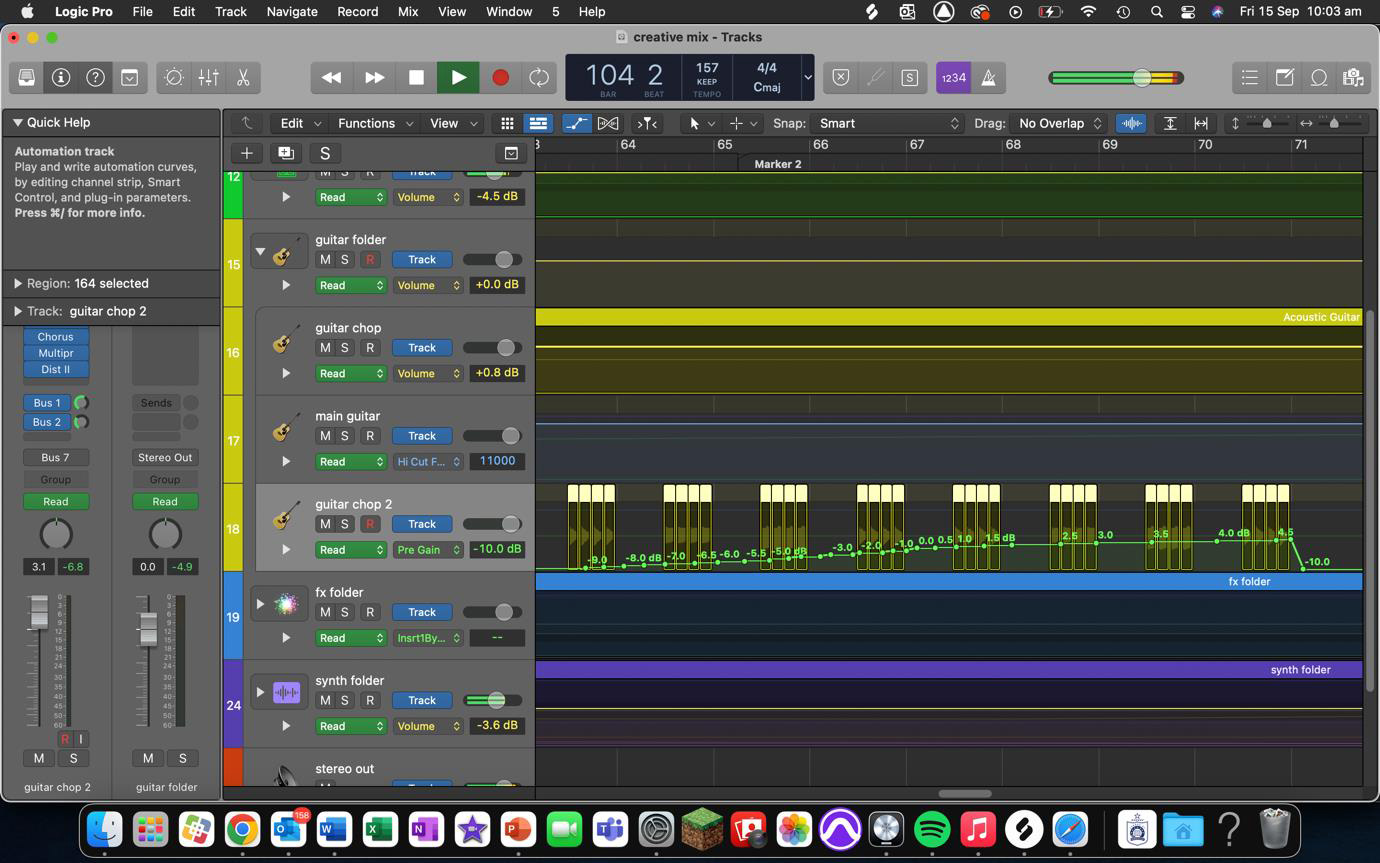
Task: Click the Track button on main guitar
Action: coord(421,435)
